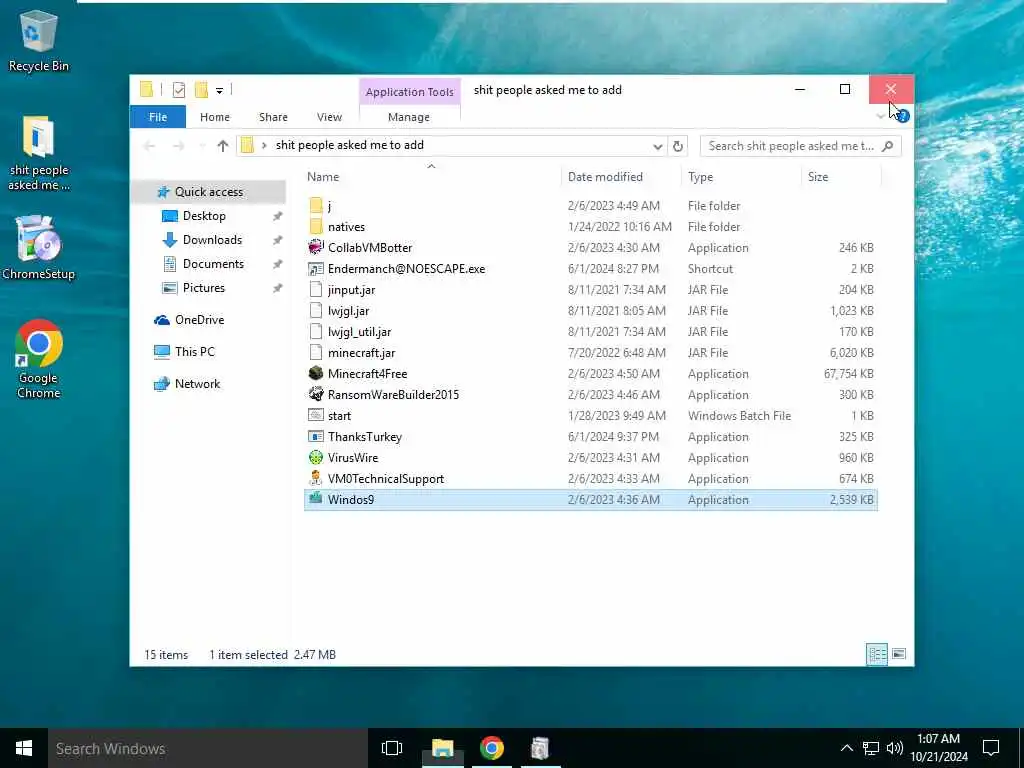
Task: Select the RansomWareBuilder2015 application icon
Action: click(x=315, y=394)
